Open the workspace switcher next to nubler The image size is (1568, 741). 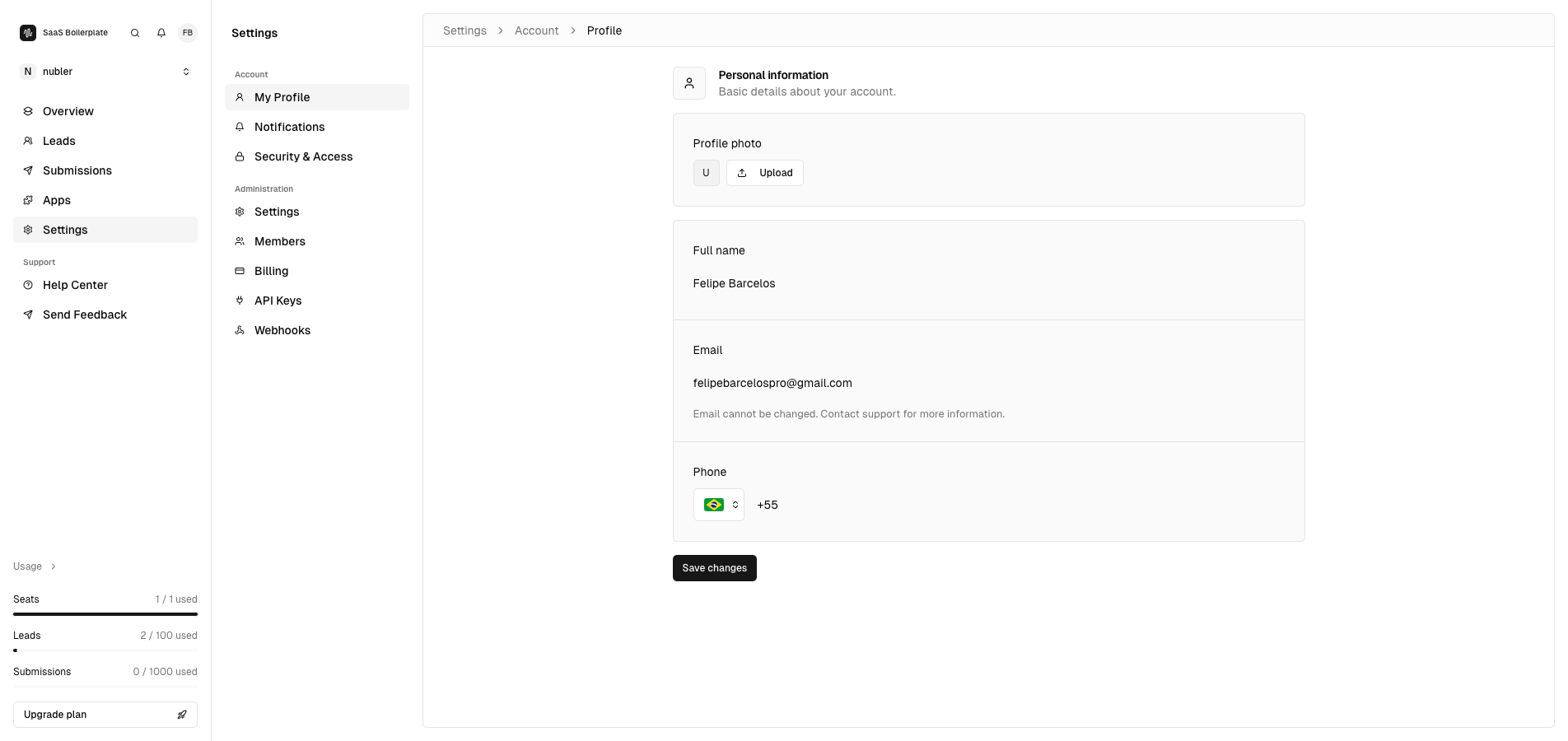(186, 72)
